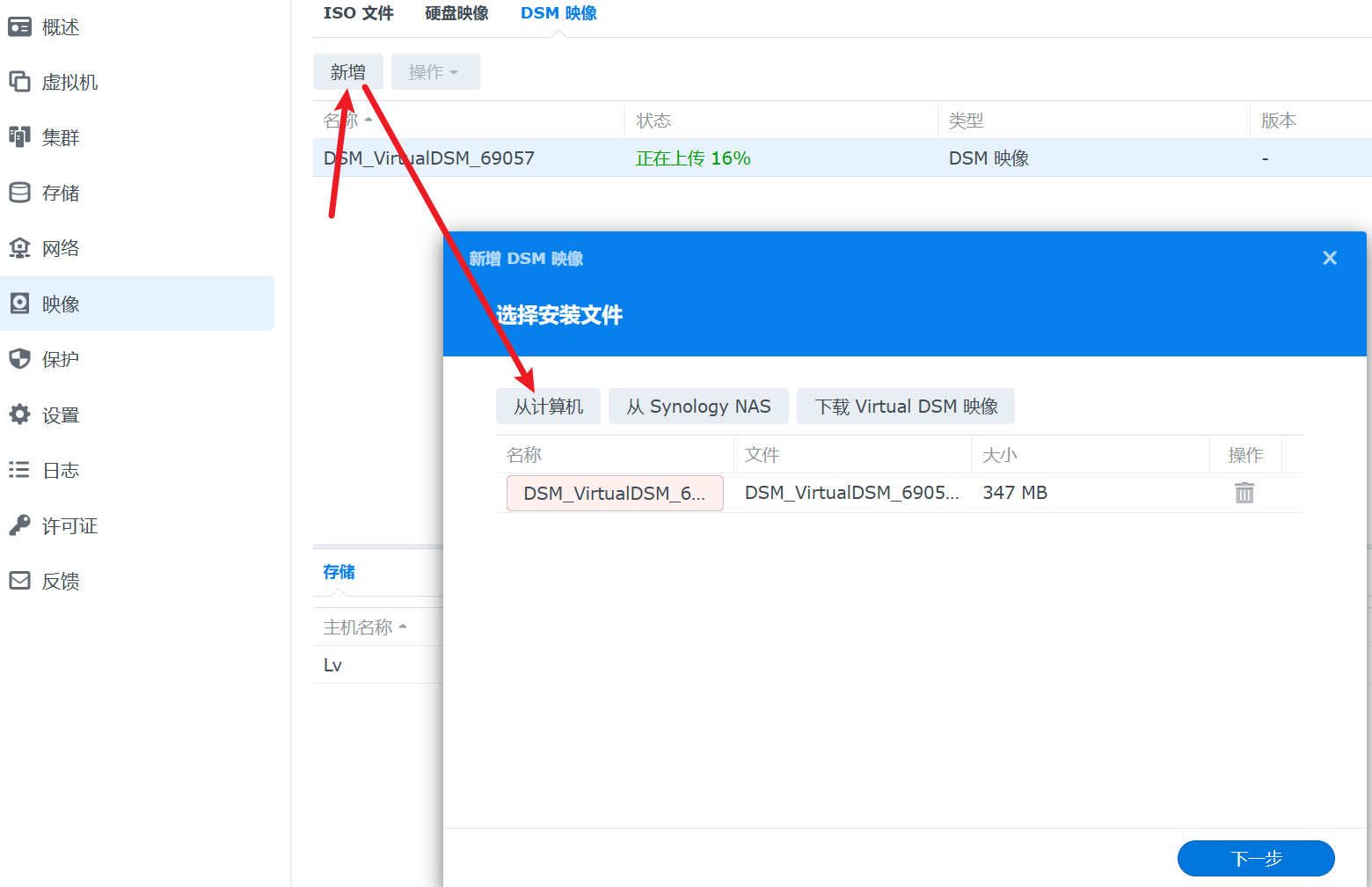Click the DSM 映像 type cell
Viewport: 1372px width, 887px height.
(989, 158)
